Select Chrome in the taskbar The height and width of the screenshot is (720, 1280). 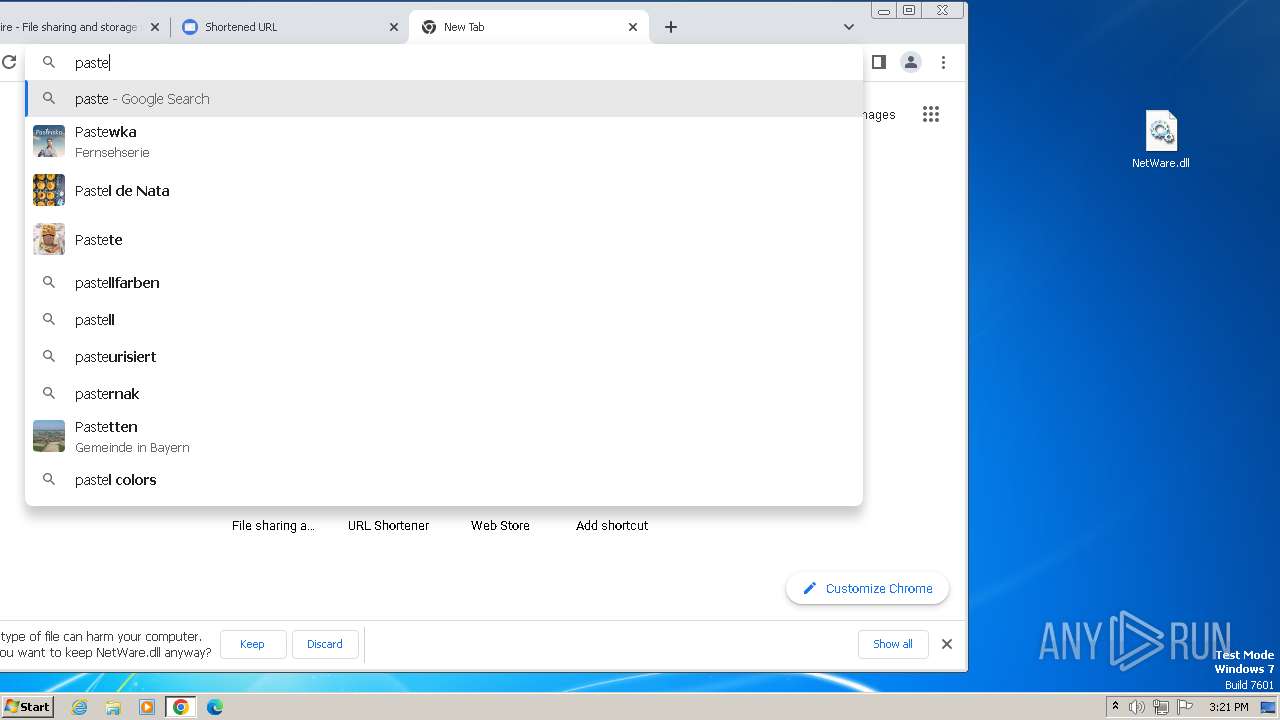tap(181, 707)
